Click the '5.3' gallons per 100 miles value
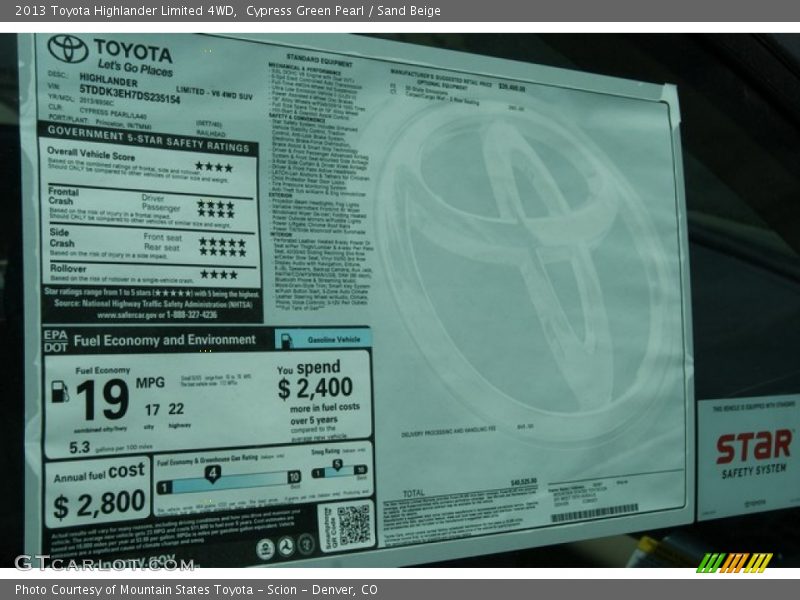 click(x=80, y=448)
